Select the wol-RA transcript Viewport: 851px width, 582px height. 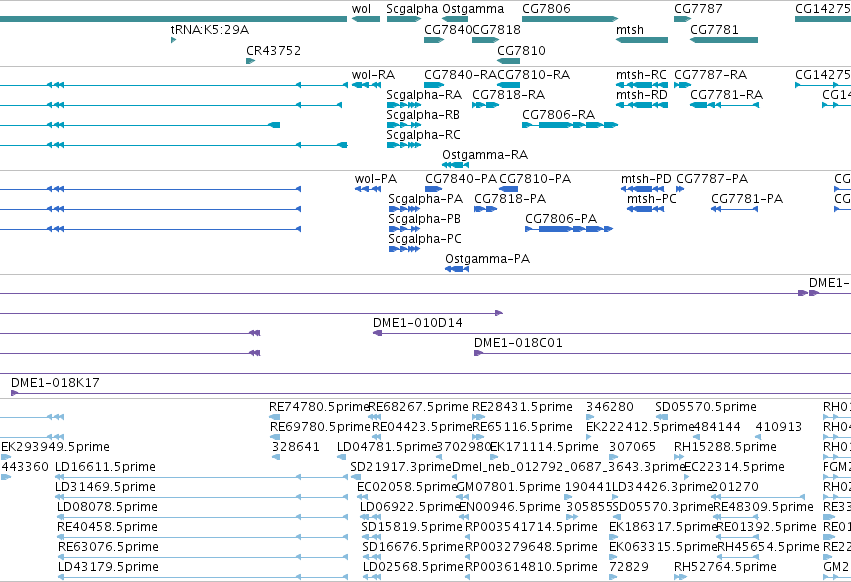(366, 85)
